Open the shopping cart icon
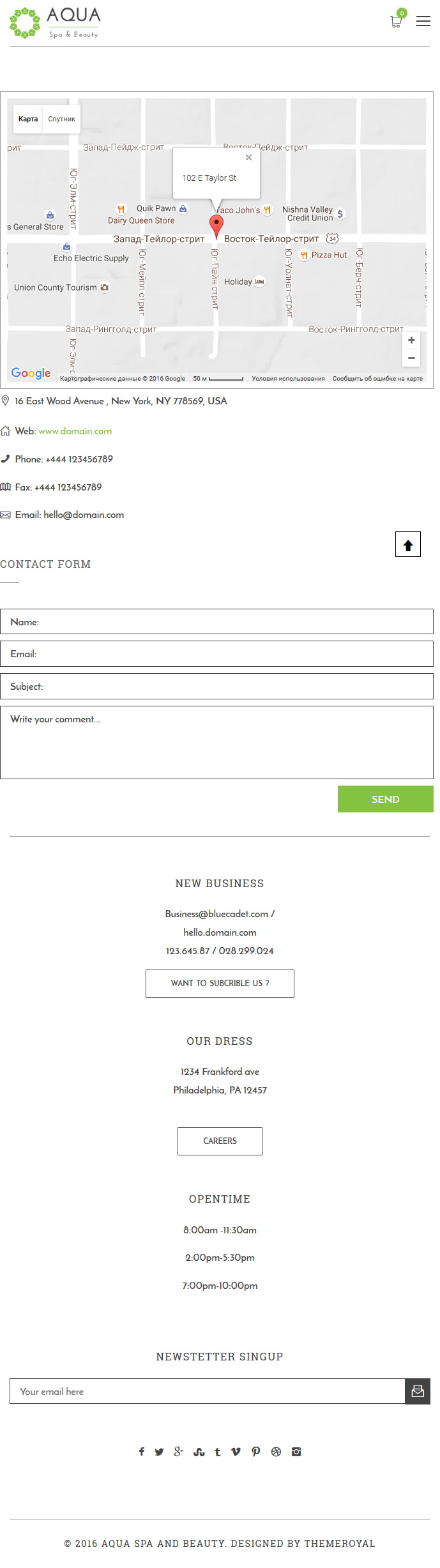The image size is (440, 1568). (x=396, y=21)
